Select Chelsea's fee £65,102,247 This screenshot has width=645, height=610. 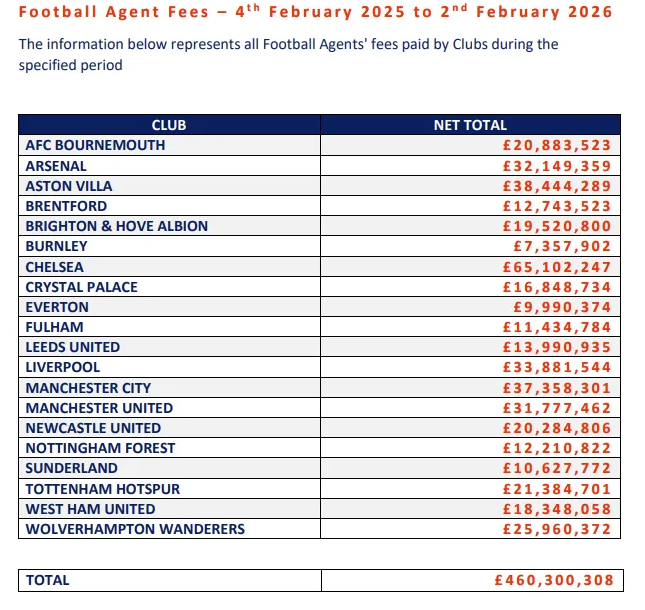coord(557,267)
